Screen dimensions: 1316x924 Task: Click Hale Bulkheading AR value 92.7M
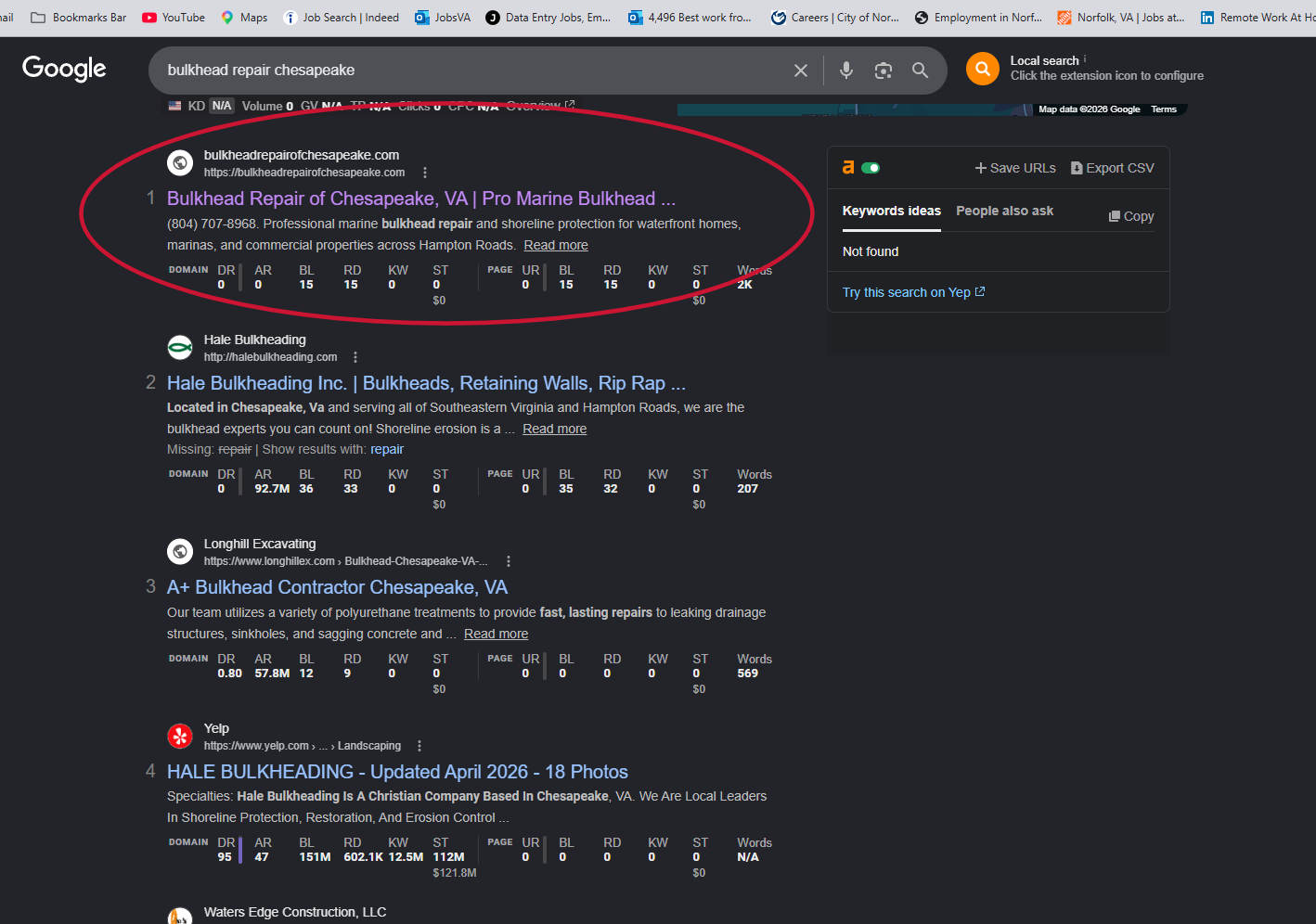pyautogui.click(x=272, y=489)
